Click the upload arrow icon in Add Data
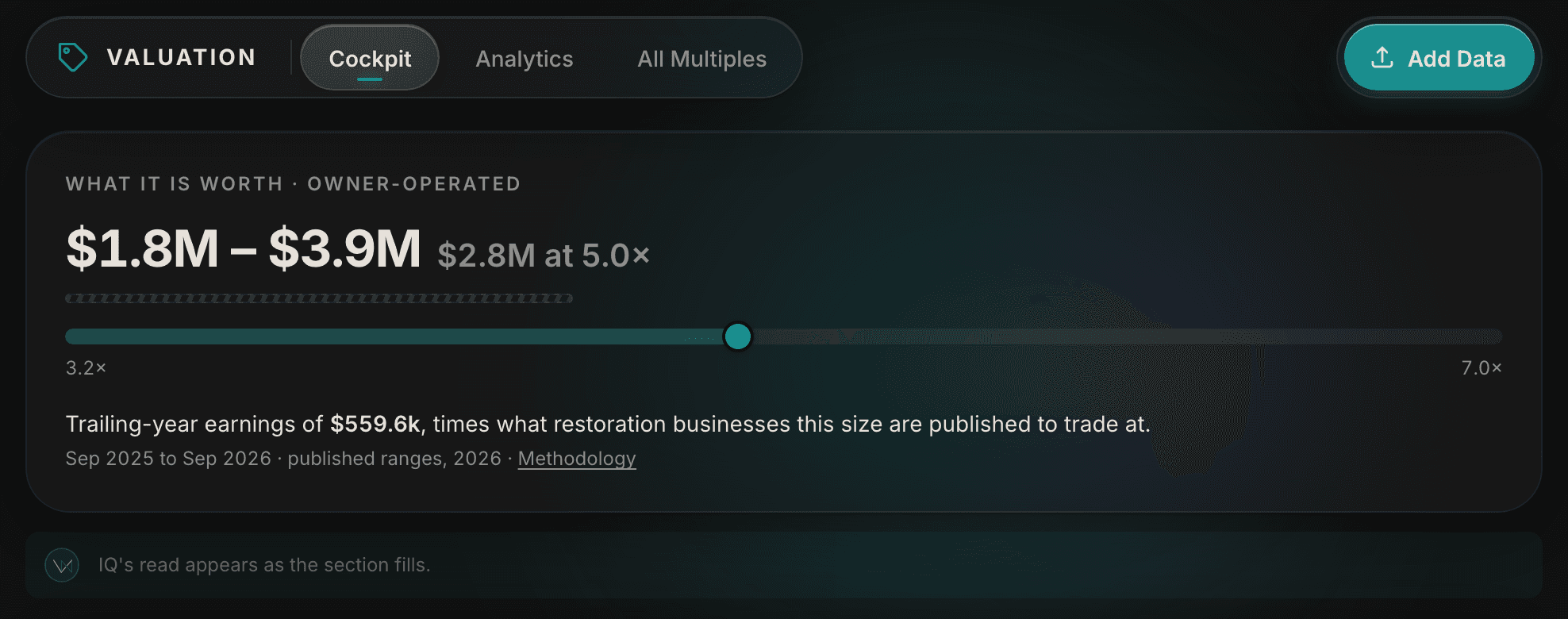The height and width of the screenshot is (619, 1568). click(1382, 57)
